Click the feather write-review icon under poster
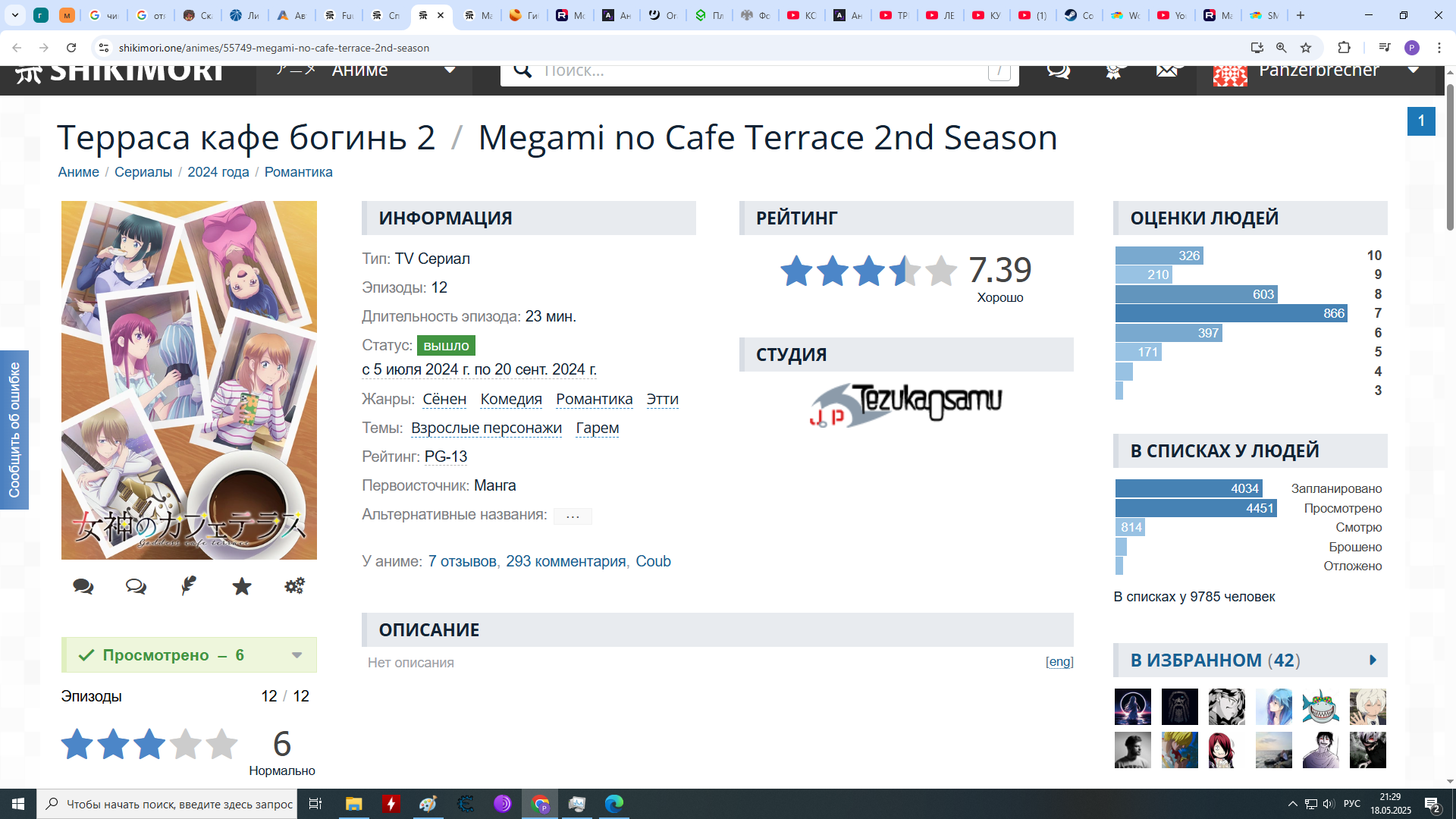The width and height of the screenshot is (1456, 819). 189,585
